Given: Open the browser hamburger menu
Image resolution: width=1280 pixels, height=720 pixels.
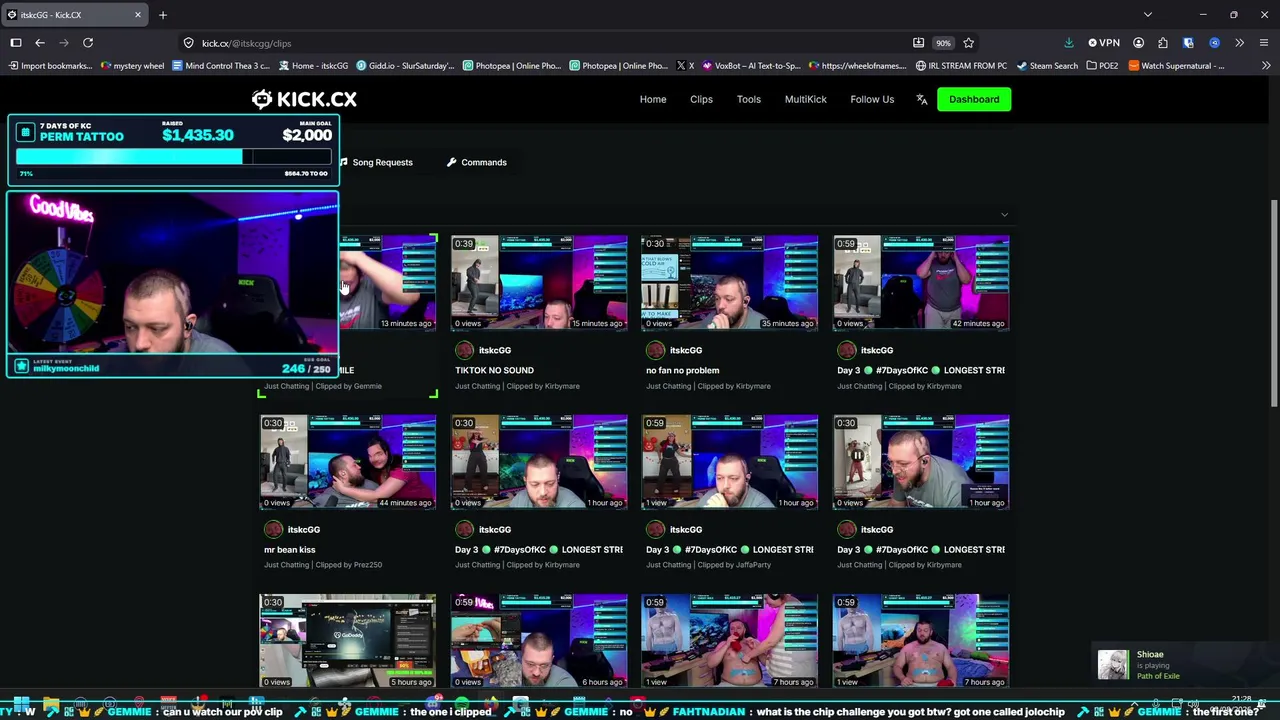Looking at the screenshot, I should click(1264, 43).
